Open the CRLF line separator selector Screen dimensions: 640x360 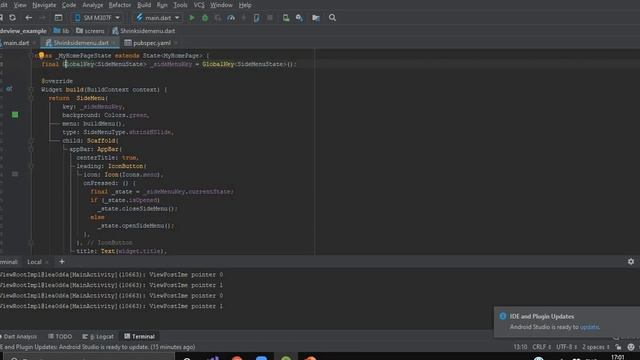(x=542, y=347)
